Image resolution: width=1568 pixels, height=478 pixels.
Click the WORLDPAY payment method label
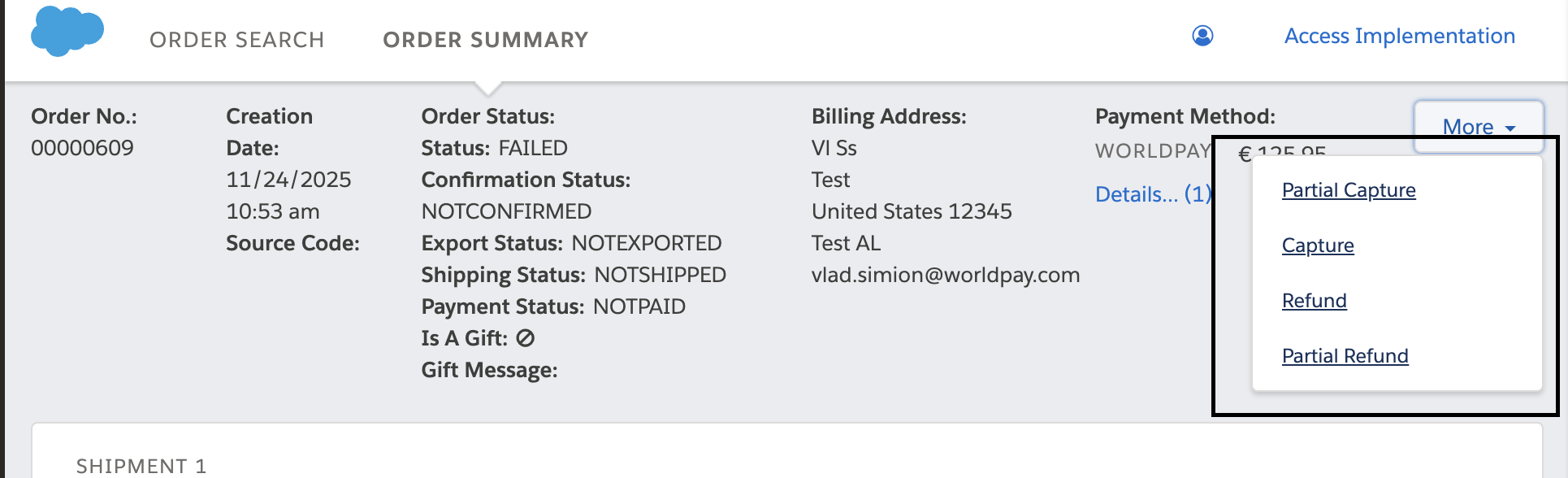point(1152,151)
